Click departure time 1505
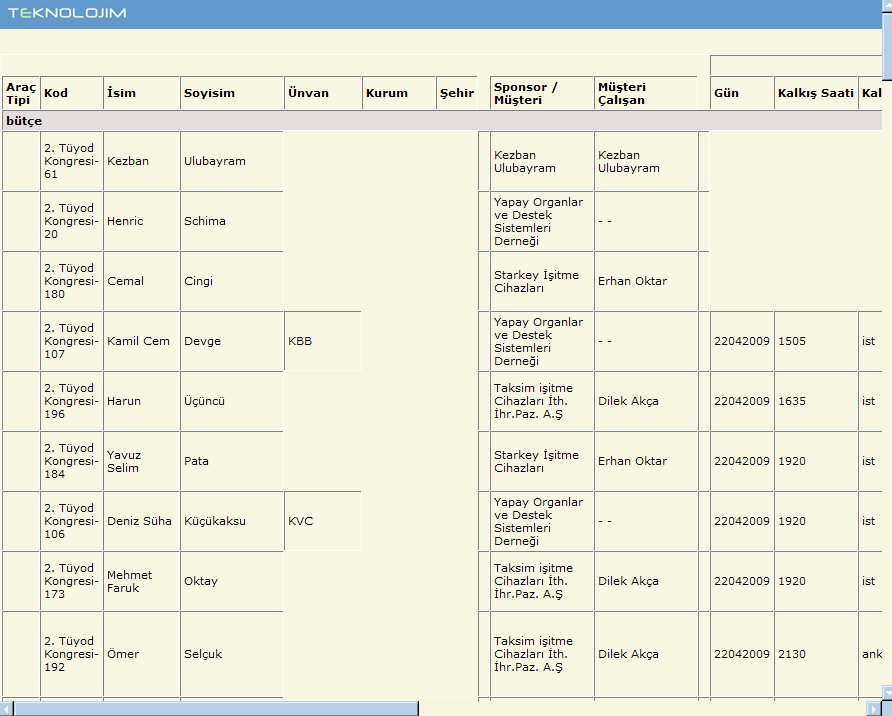This screenshot has width=892, height=716. (792, 341)
